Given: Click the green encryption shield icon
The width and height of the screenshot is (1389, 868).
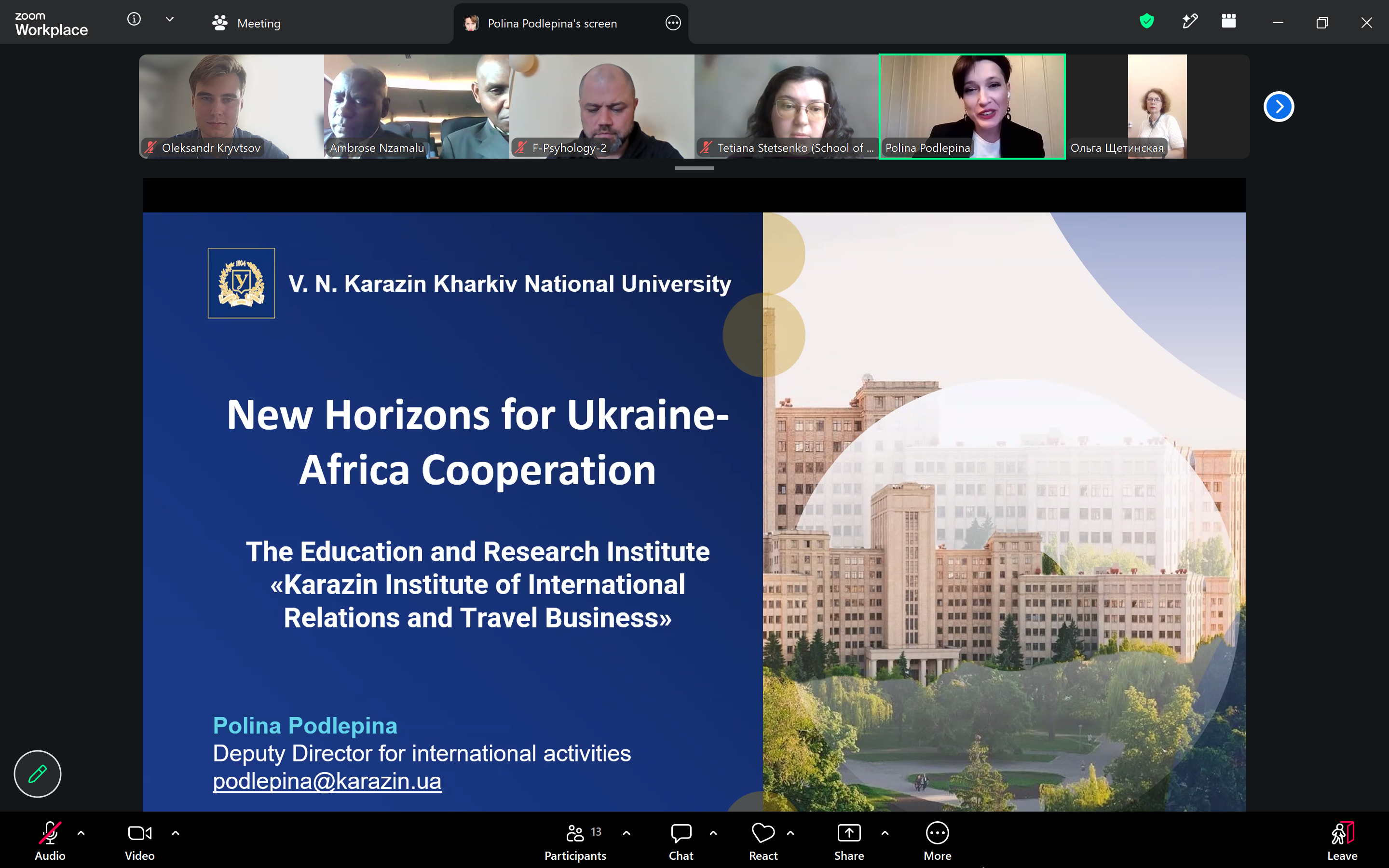Looking at the screenshot, I should (1146, 22).
